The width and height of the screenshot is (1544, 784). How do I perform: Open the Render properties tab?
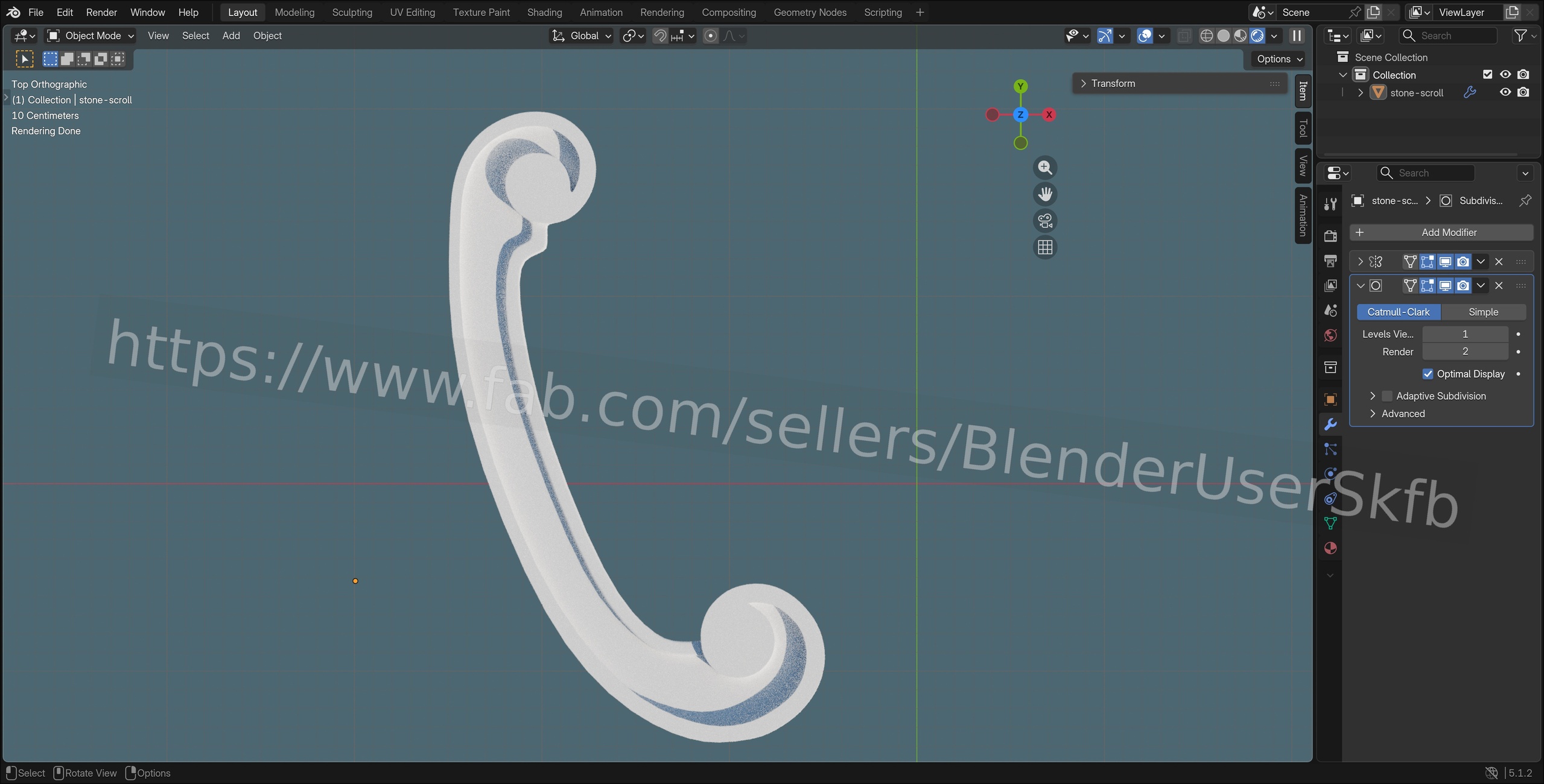[1330, 236]
